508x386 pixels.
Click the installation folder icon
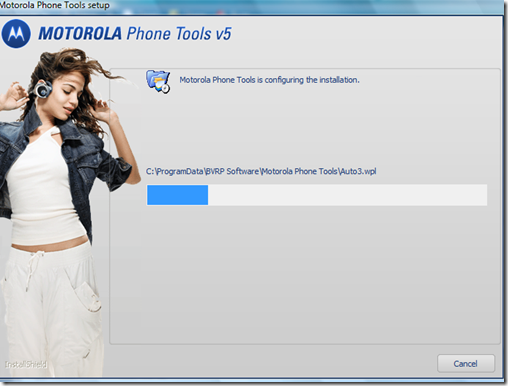[x=158, y=81]
